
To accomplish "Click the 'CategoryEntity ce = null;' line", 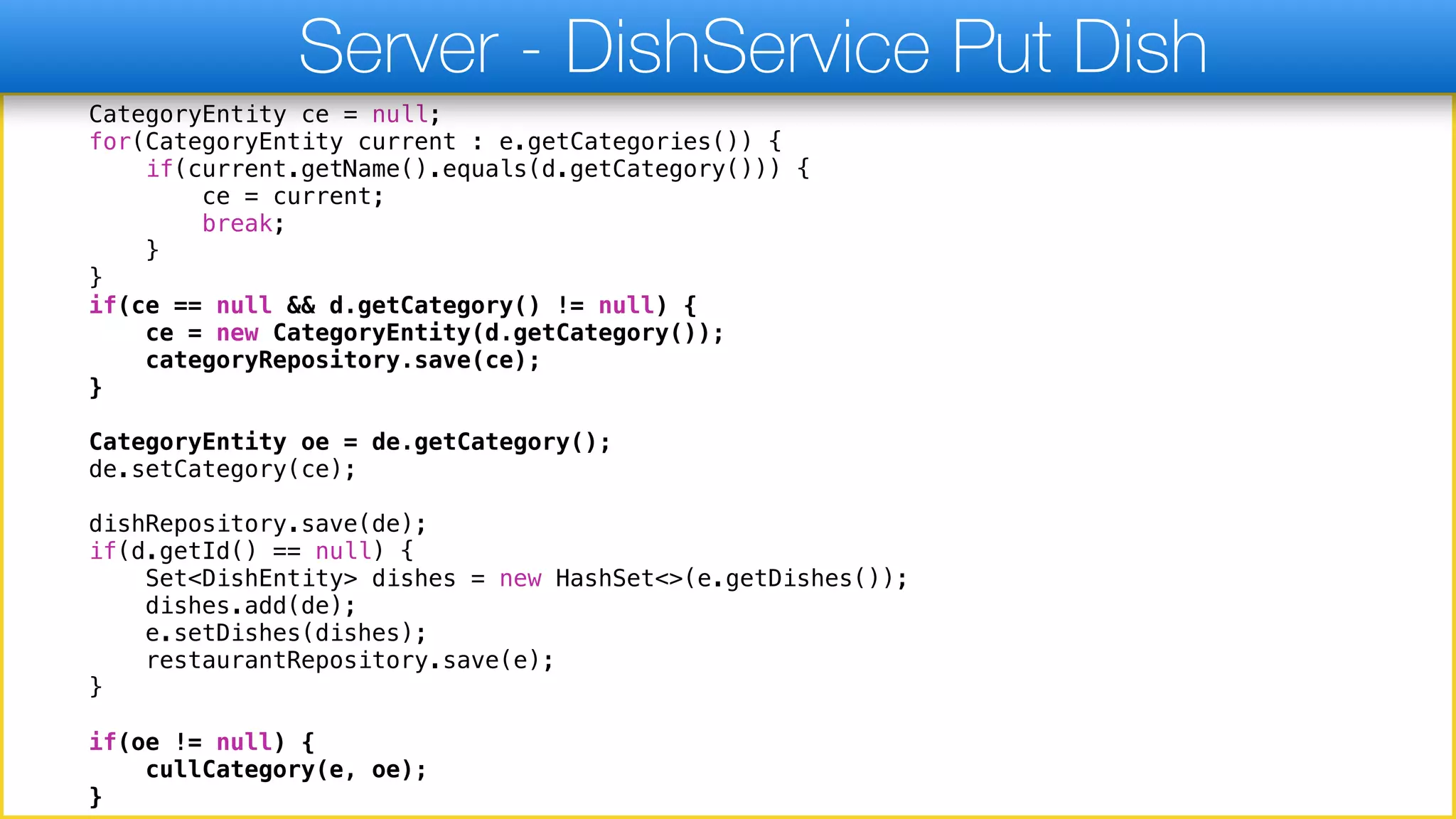I will 264,114.
